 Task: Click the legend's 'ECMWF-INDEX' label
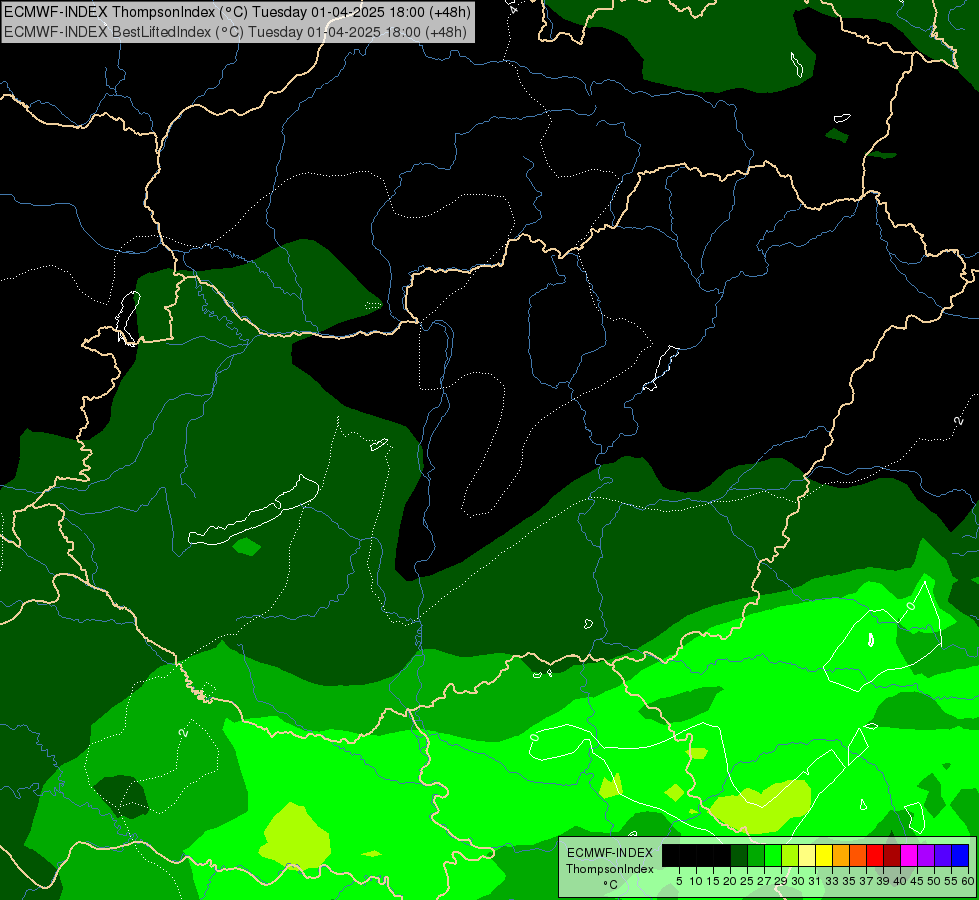pos(609,853)
